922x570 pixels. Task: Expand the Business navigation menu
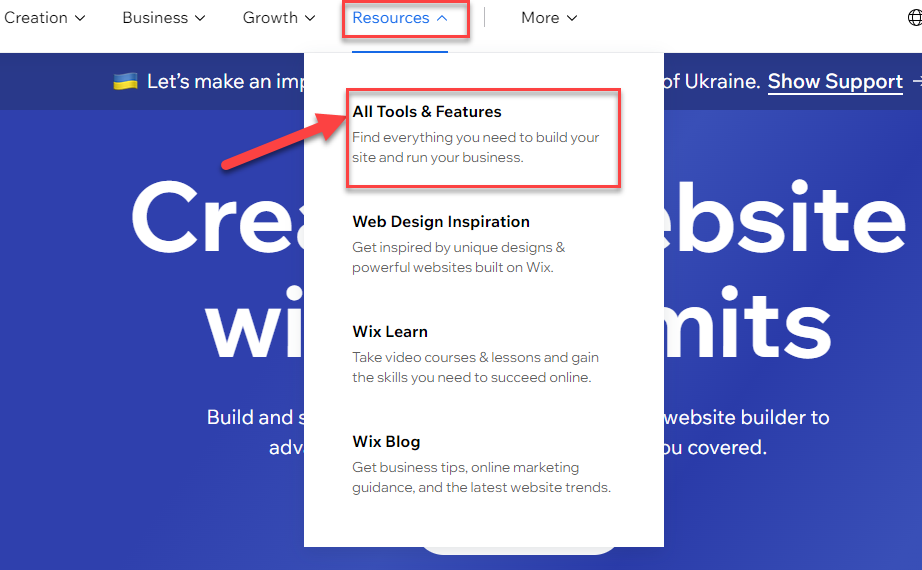[164, 18]
